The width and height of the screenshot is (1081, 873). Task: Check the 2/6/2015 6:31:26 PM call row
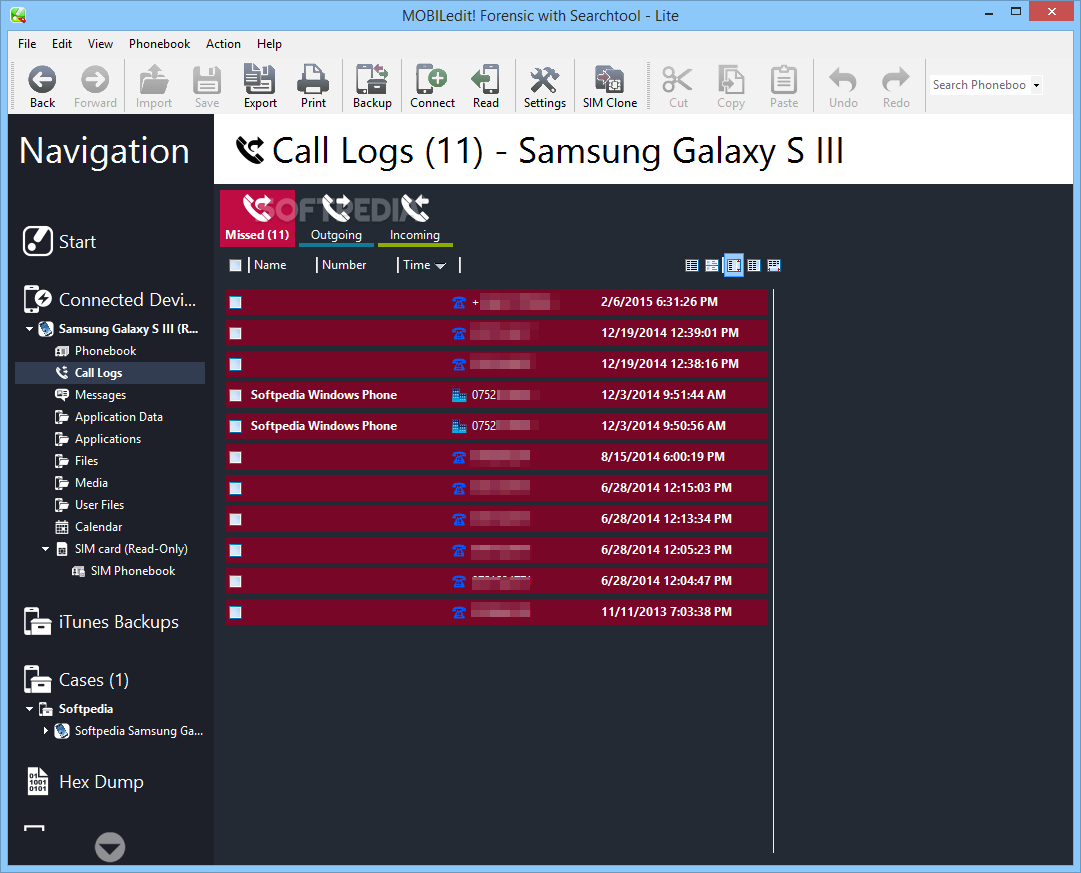pos(235,302)
